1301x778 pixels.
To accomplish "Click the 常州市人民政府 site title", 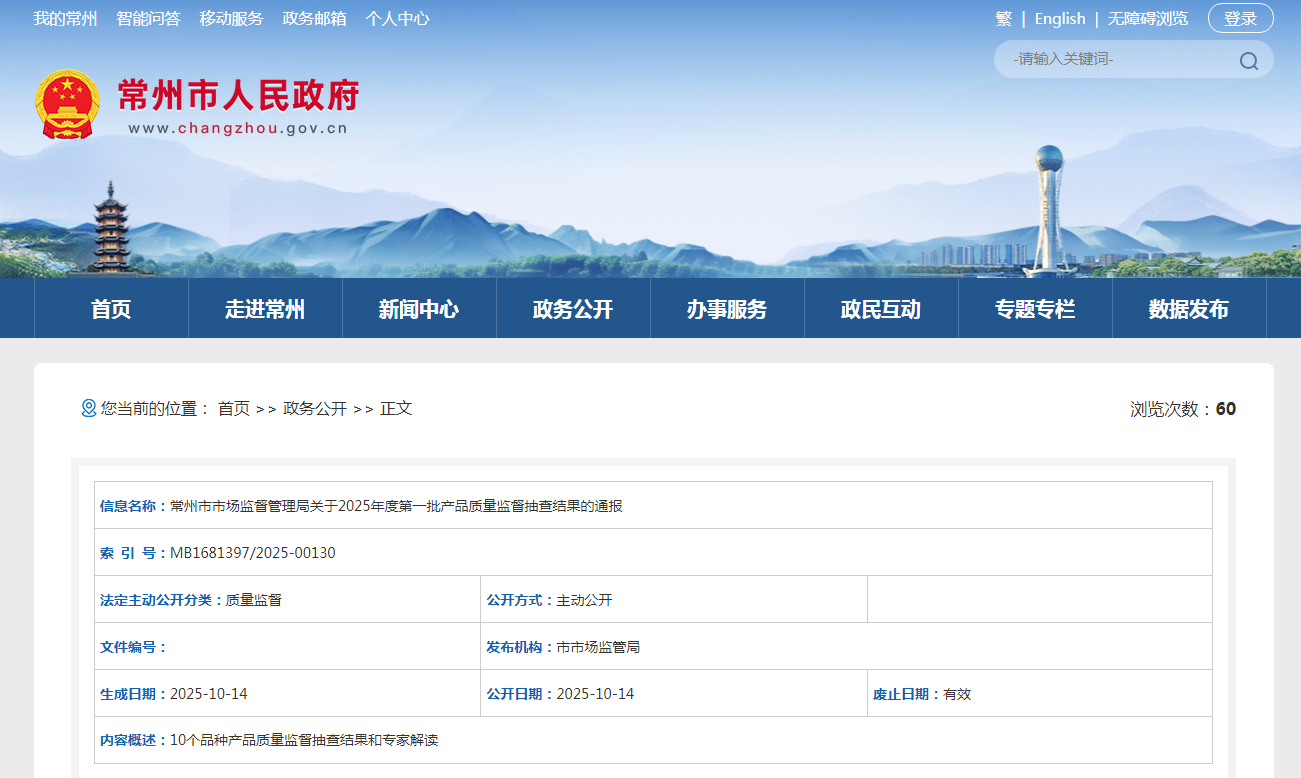I will point(238,95).
